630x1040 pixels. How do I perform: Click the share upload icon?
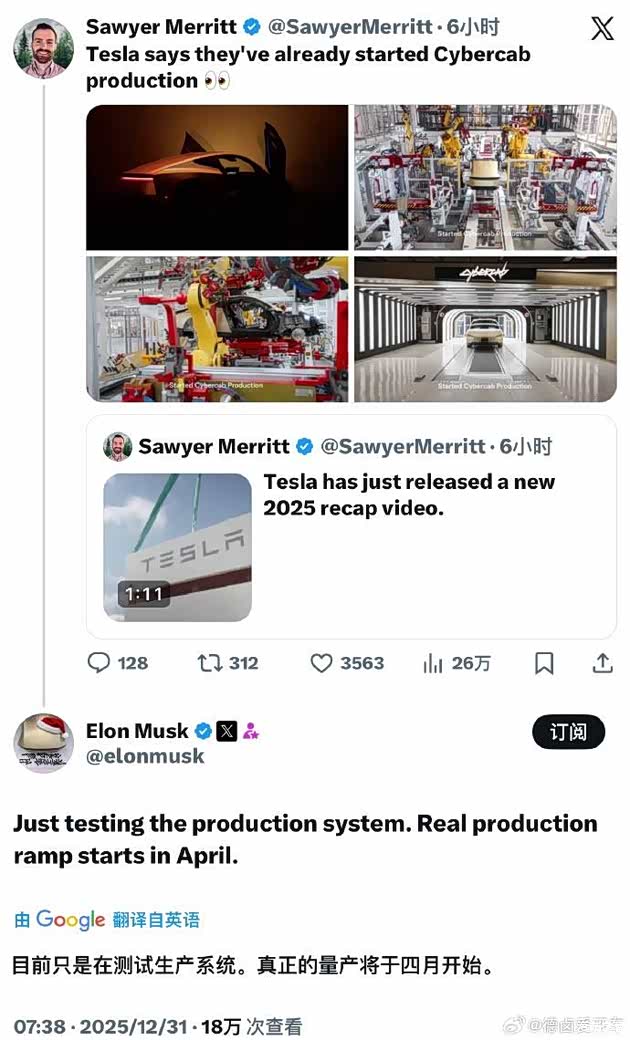coord(602,662)
